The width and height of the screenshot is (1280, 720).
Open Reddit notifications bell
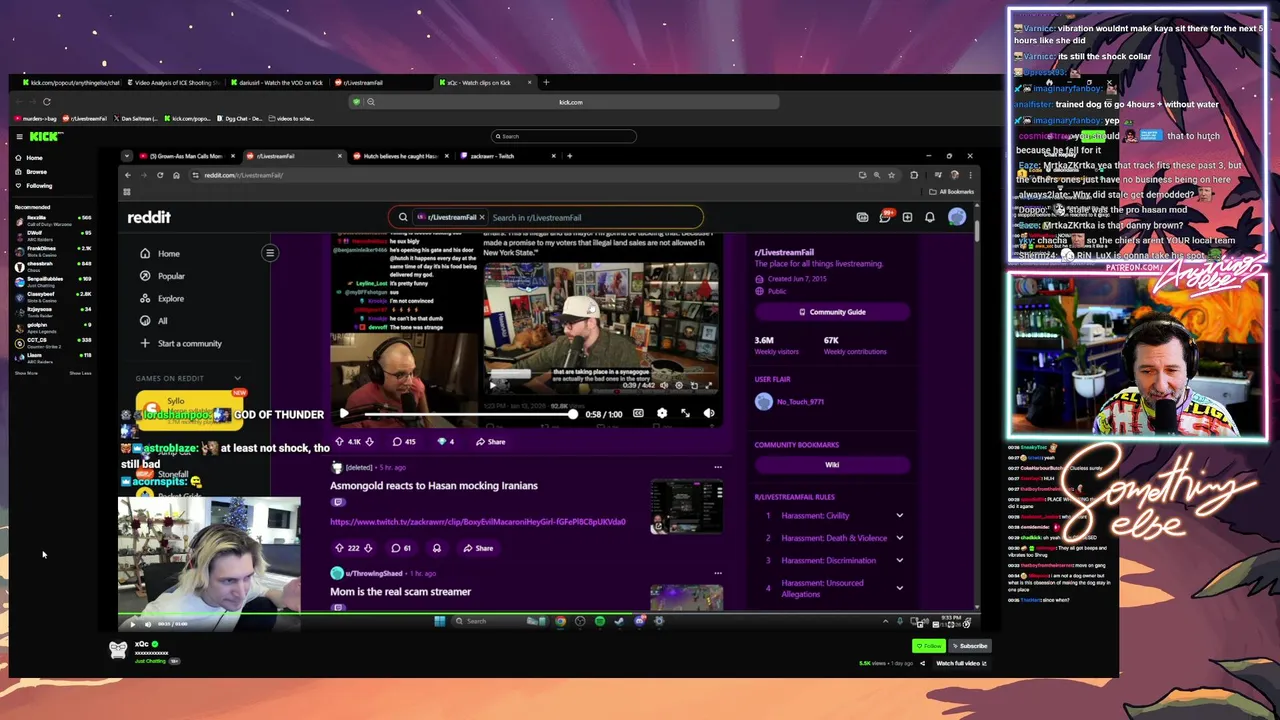(x=930, y=217)
